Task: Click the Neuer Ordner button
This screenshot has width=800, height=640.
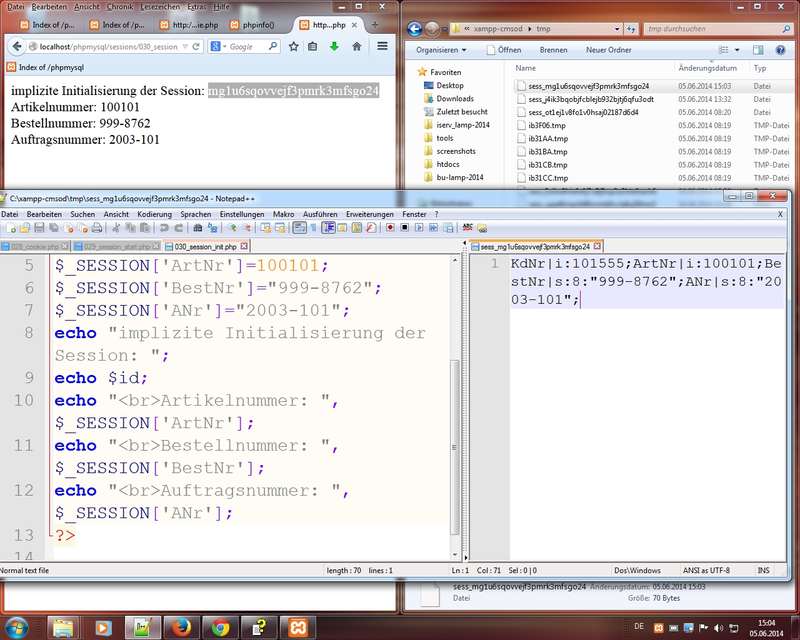Action: 608,49
